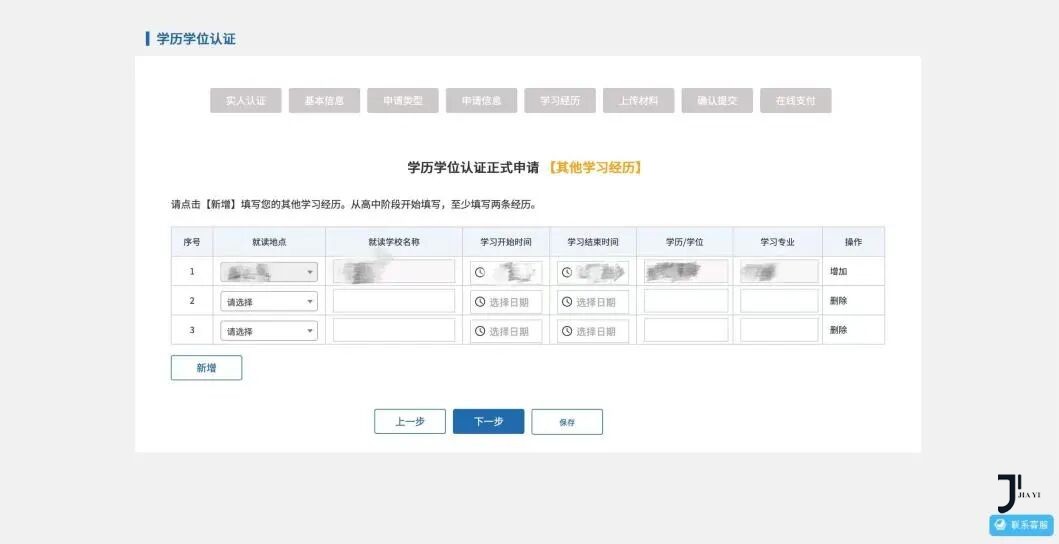Go to the 学习经历 step tab
This screenshot has height=544, width=1059.
click(559, 101)
